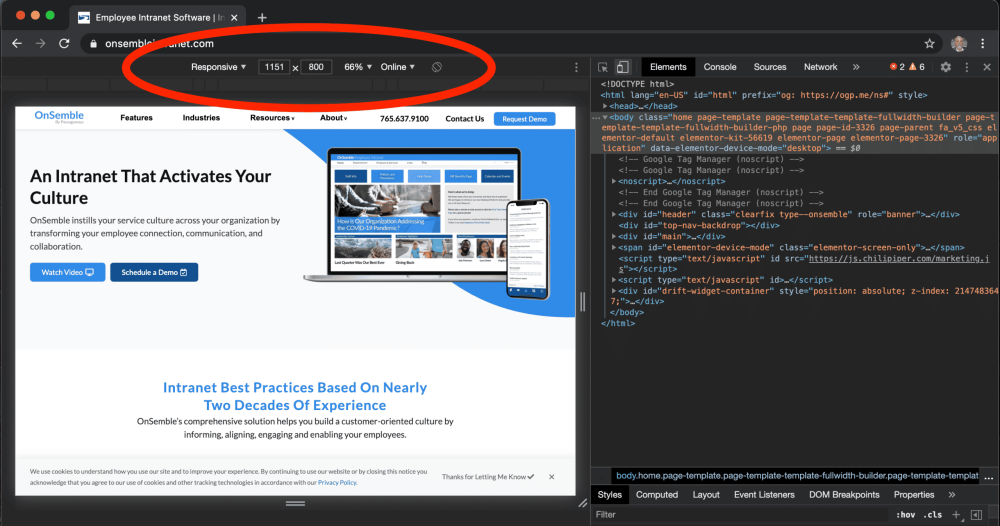
Task: Close the Employee Intranet Software tab
Action: 234,18
